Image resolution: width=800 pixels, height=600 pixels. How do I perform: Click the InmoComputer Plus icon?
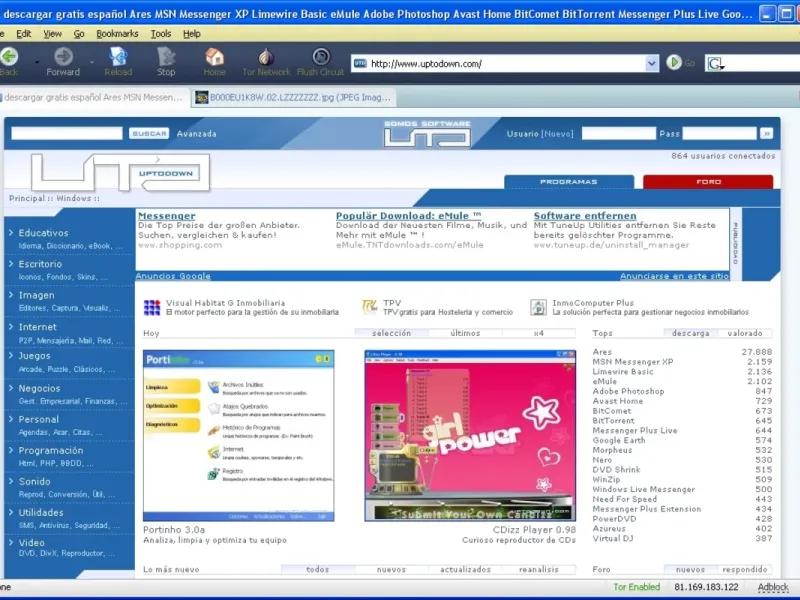coord(538,307)
